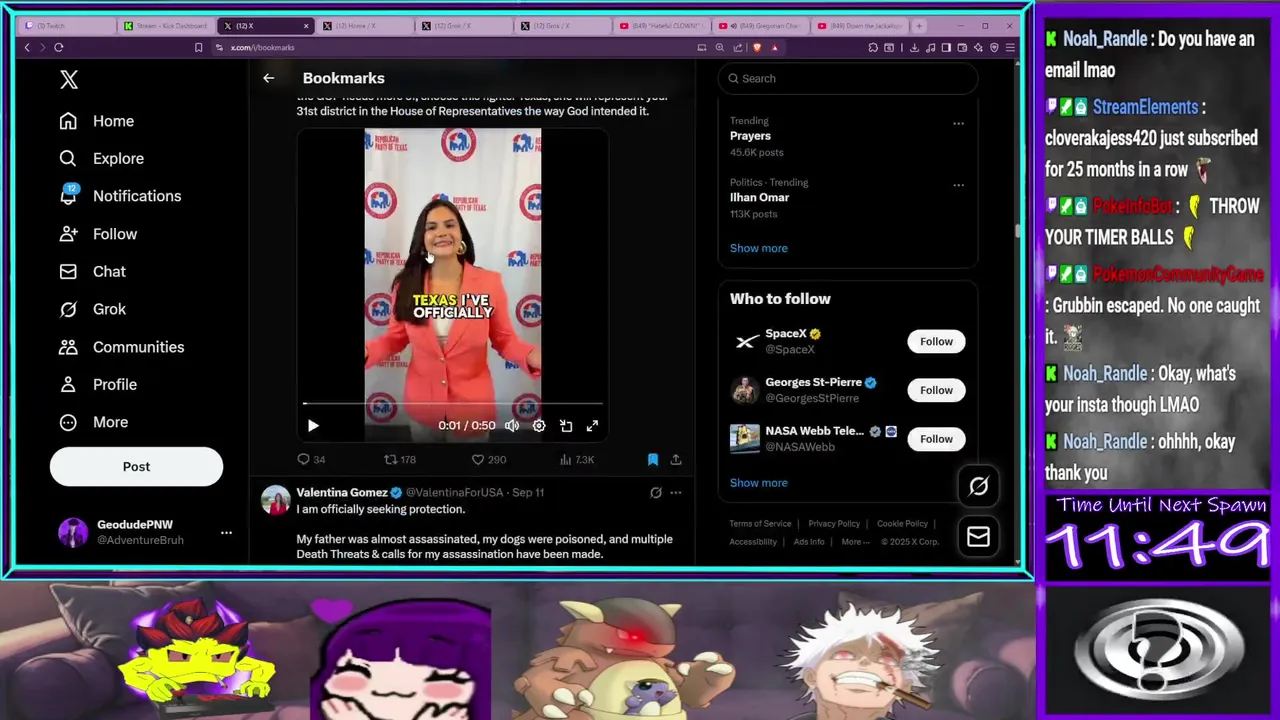Share the video tweet
This screenshot has width=1280, height=720.
click(x=676, y=459)
